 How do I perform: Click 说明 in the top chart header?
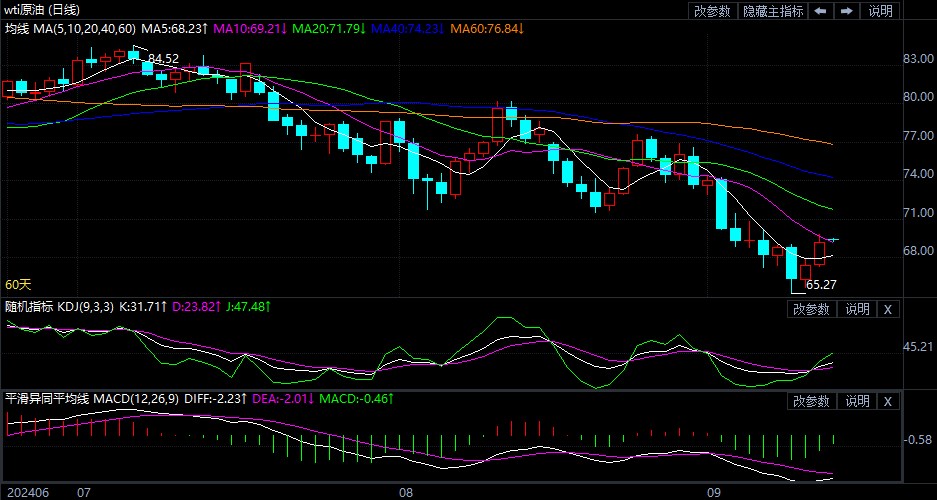point(880,11)
